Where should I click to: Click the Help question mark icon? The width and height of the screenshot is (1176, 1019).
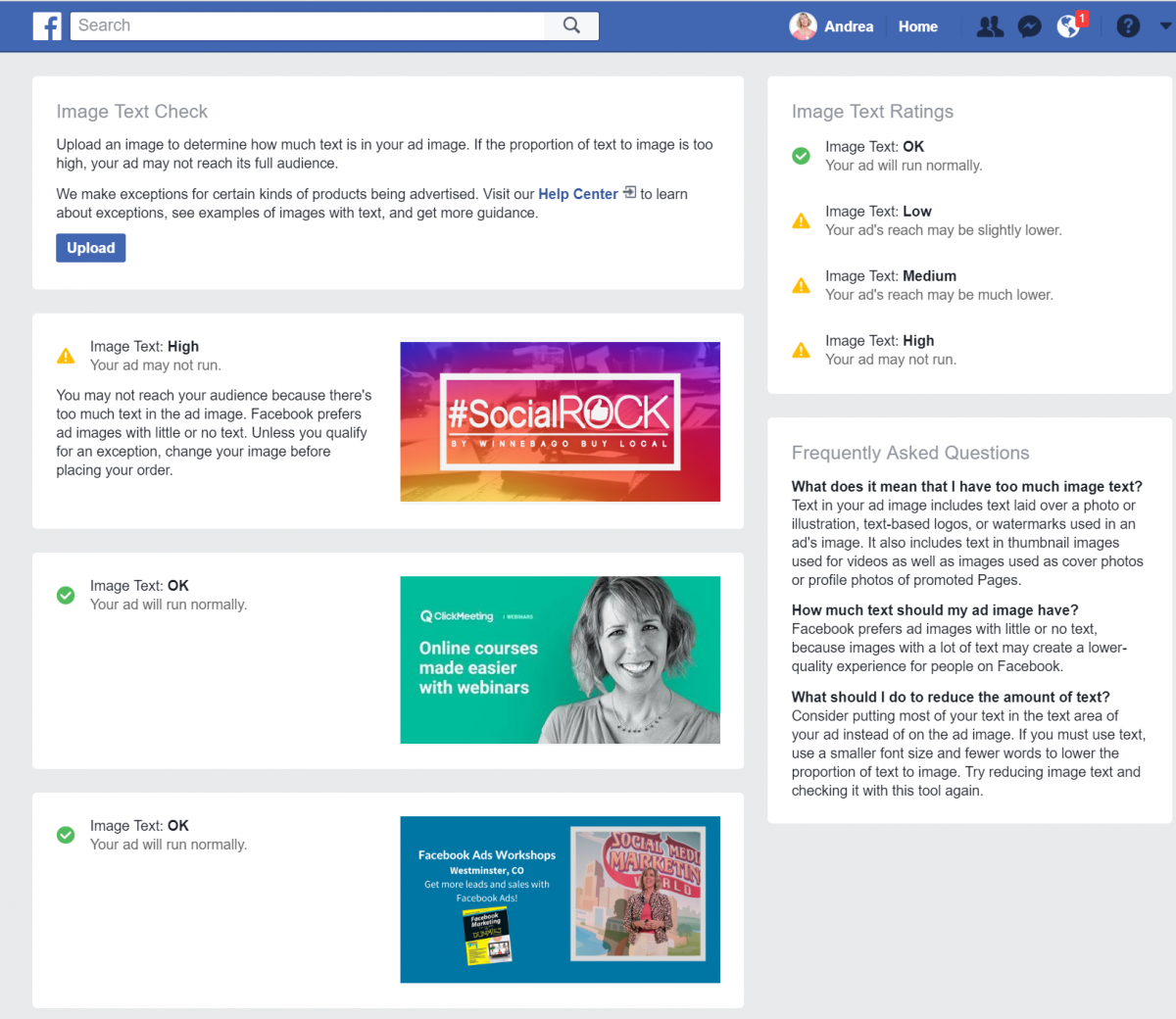[x=1128, y=25]
